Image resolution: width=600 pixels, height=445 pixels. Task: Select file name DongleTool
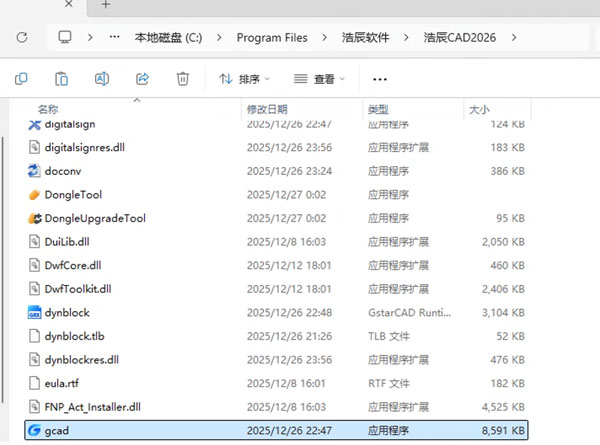tap(73, 195)
